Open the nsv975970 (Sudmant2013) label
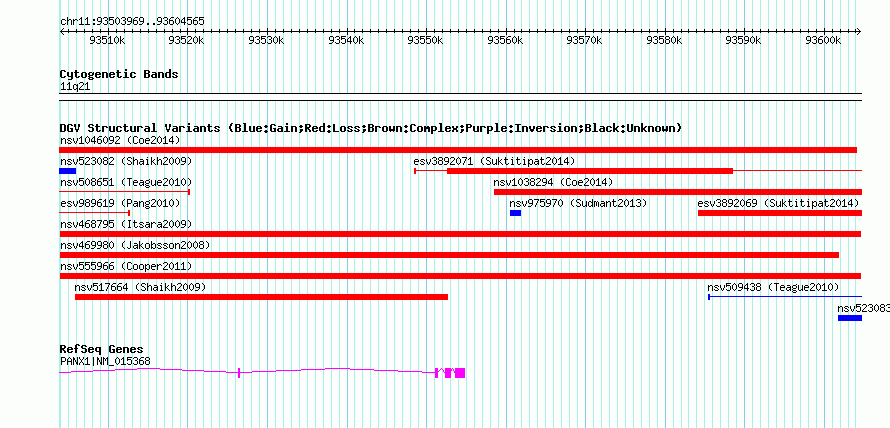 coord(578,203)
